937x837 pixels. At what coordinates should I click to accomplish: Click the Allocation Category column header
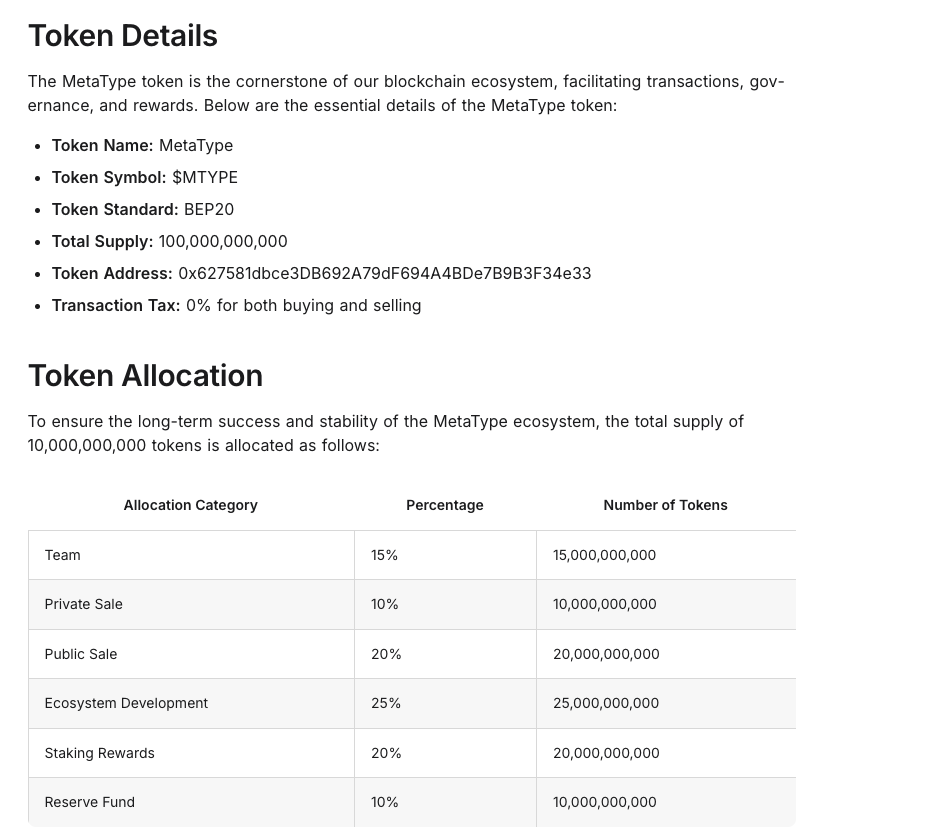[190, 505]
